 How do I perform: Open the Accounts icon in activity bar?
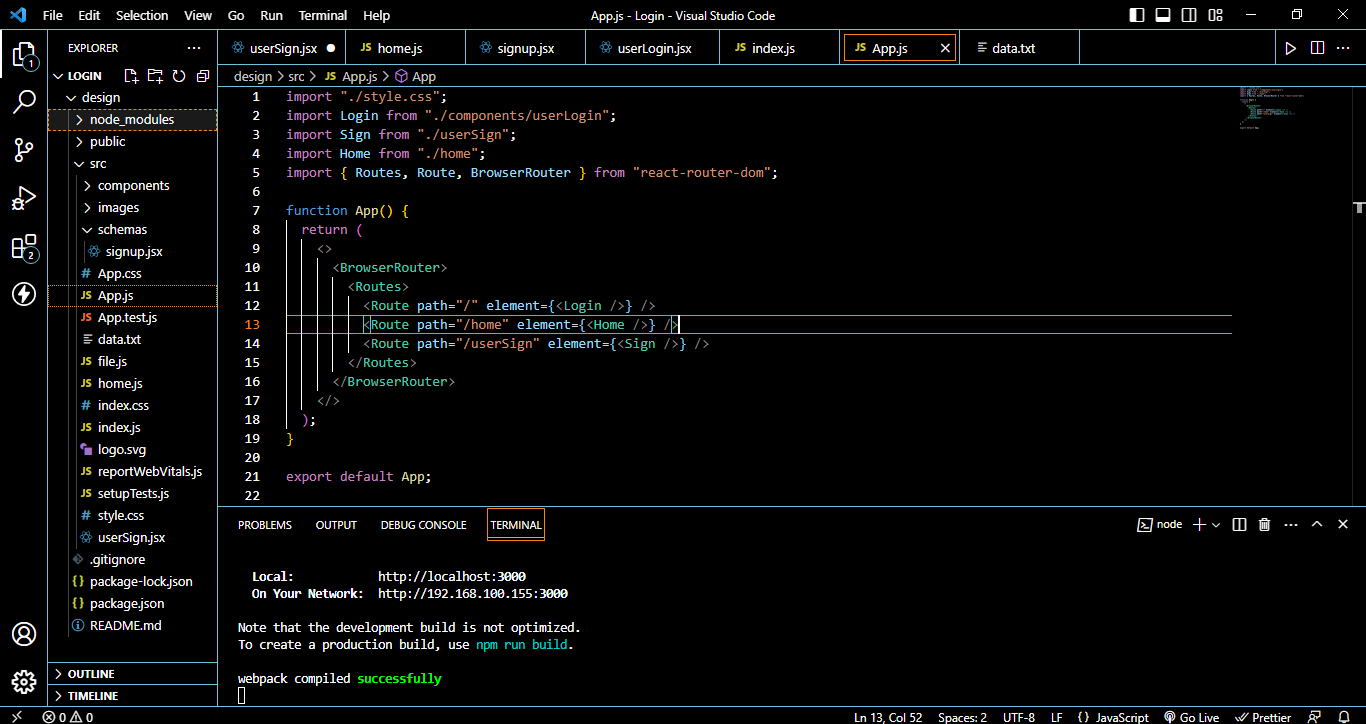pos(24,634)
